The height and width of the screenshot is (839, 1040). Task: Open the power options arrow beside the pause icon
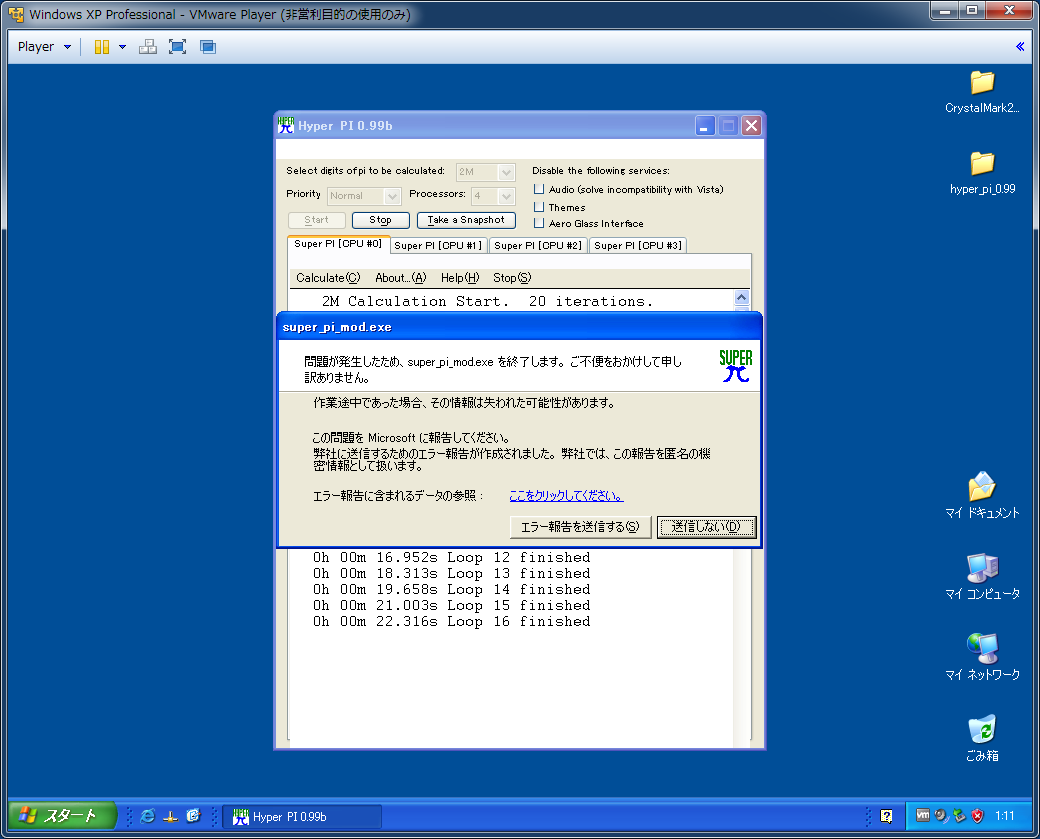[122, 46]
